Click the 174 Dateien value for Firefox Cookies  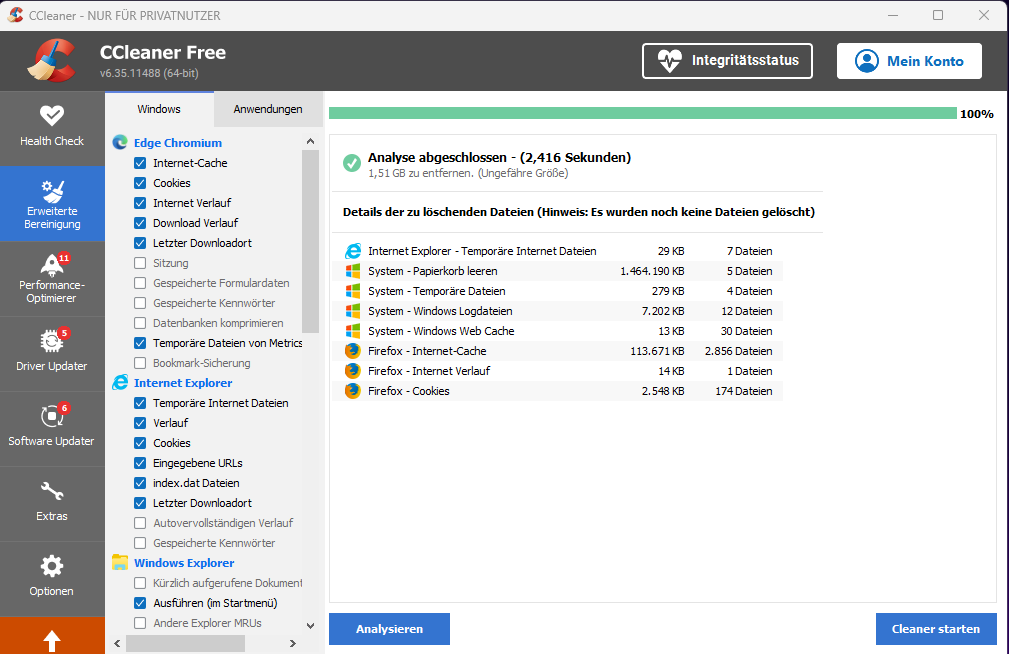(744, 391)
